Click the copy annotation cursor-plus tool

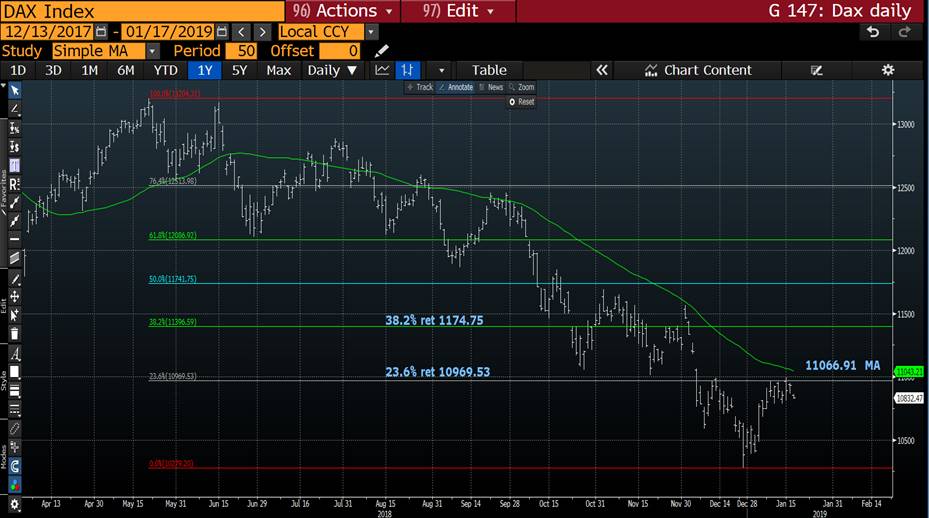click(15, 315)
